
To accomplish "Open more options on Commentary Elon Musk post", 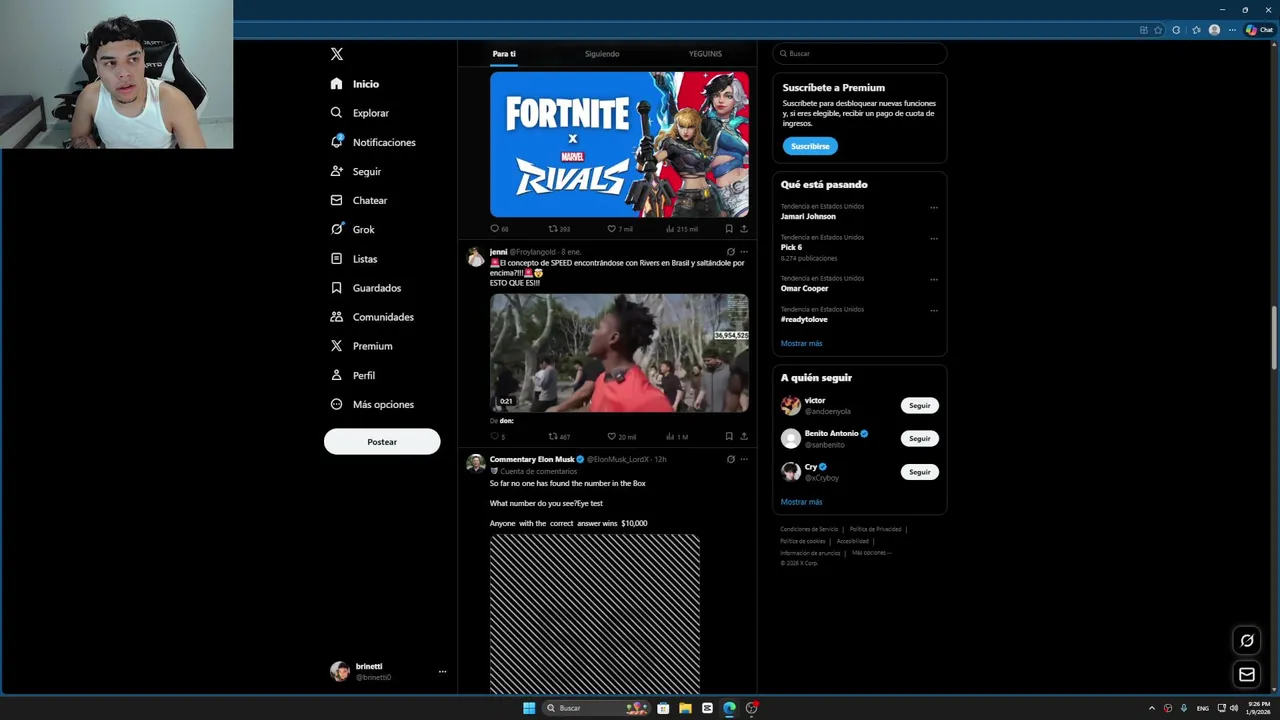I will pos(744,459).
